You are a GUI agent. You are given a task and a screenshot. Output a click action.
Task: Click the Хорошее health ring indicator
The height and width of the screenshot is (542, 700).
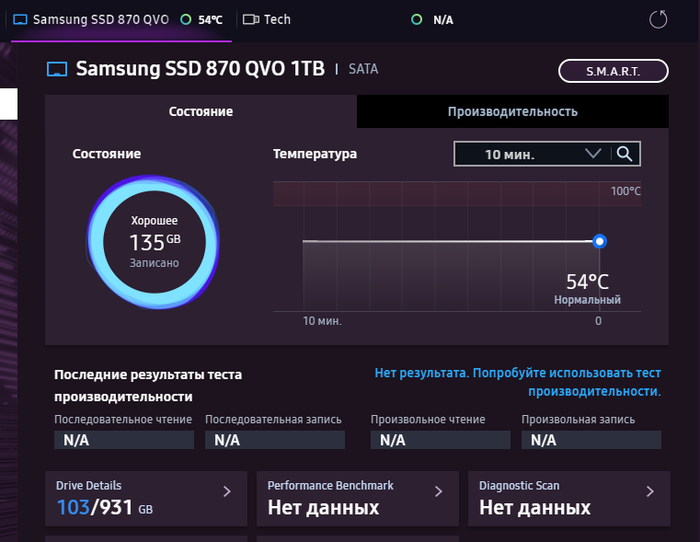(154, 242)
